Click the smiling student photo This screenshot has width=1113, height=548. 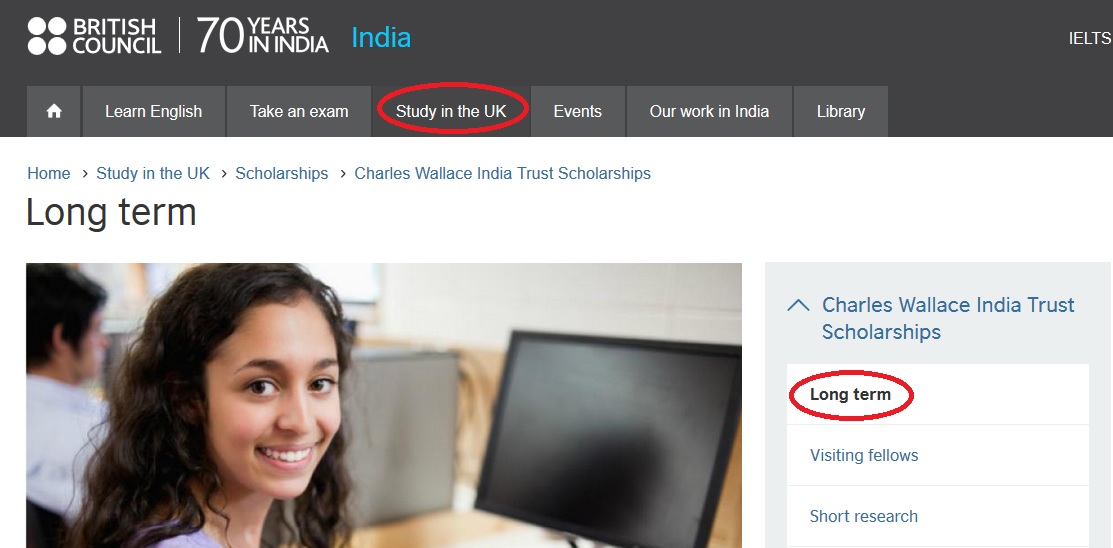point(384,405)
